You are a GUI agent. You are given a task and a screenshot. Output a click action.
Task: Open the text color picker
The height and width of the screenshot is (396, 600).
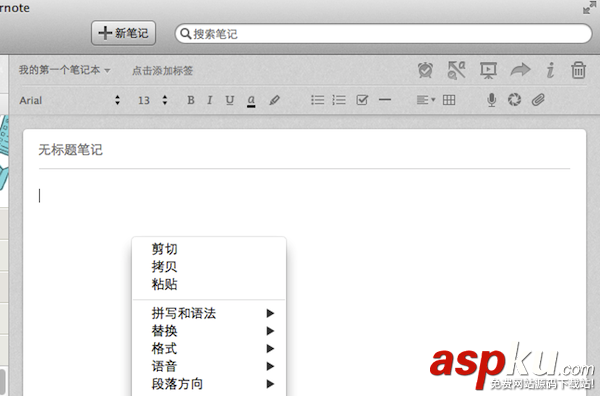pyautogui.click(x=251, y=101)
